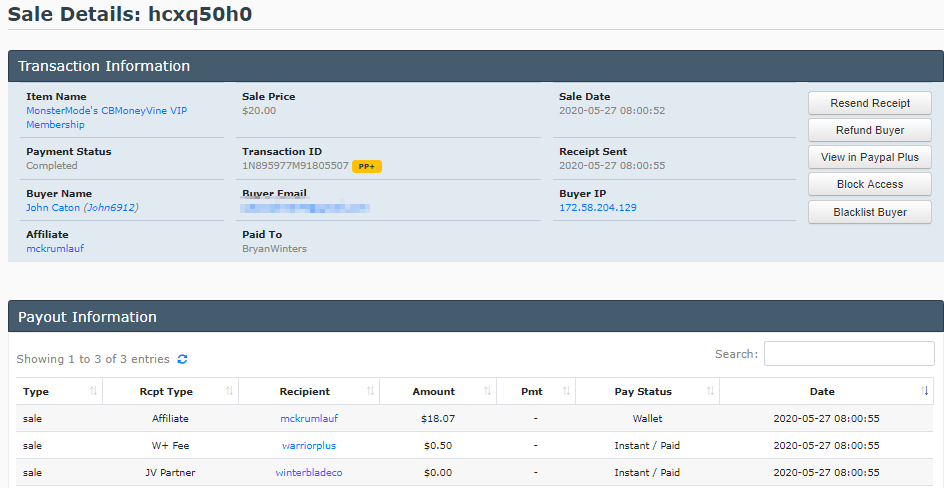944x488 pixels.
Task: Sort by Rcpt Type column arrows
Action: pos(229,391)
